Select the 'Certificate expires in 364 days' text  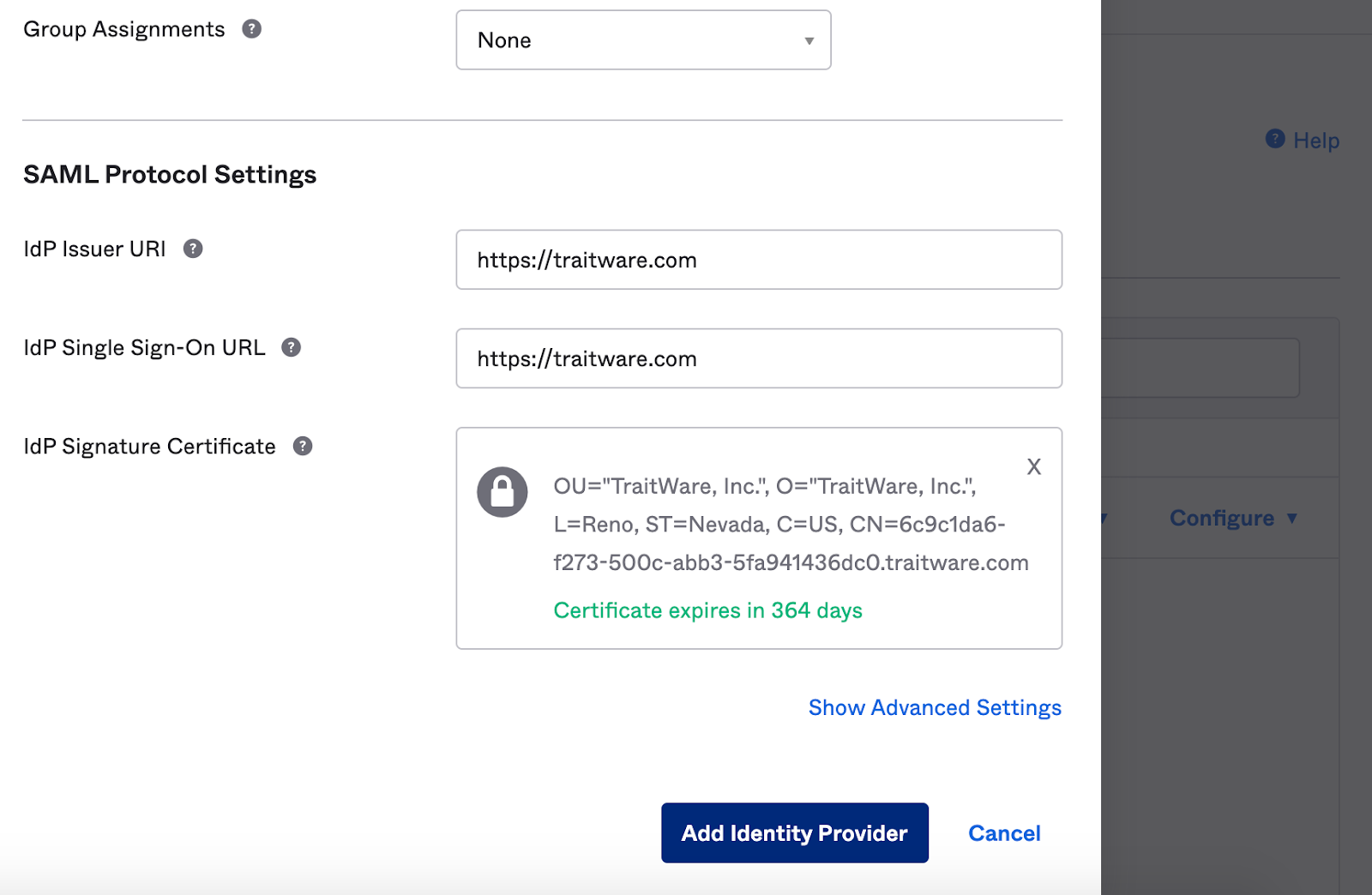(x=708, y=610)
